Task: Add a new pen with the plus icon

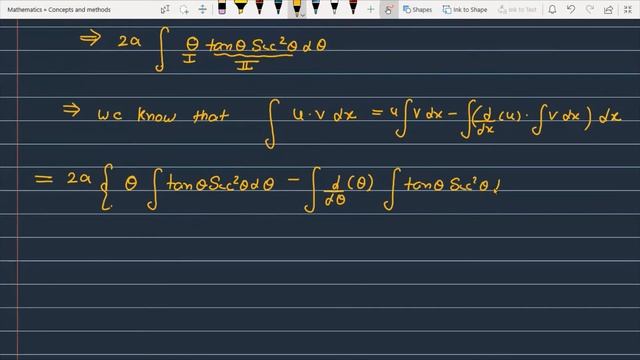Action: 371,9
